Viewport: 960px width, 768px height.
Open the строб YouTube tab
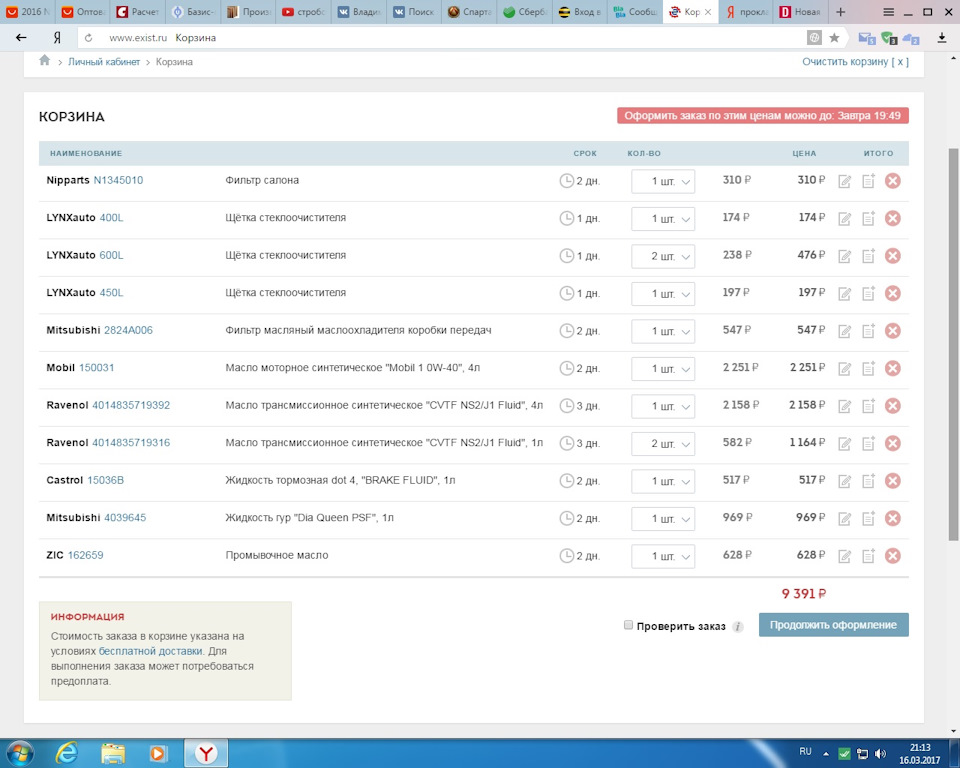point(304,12)
